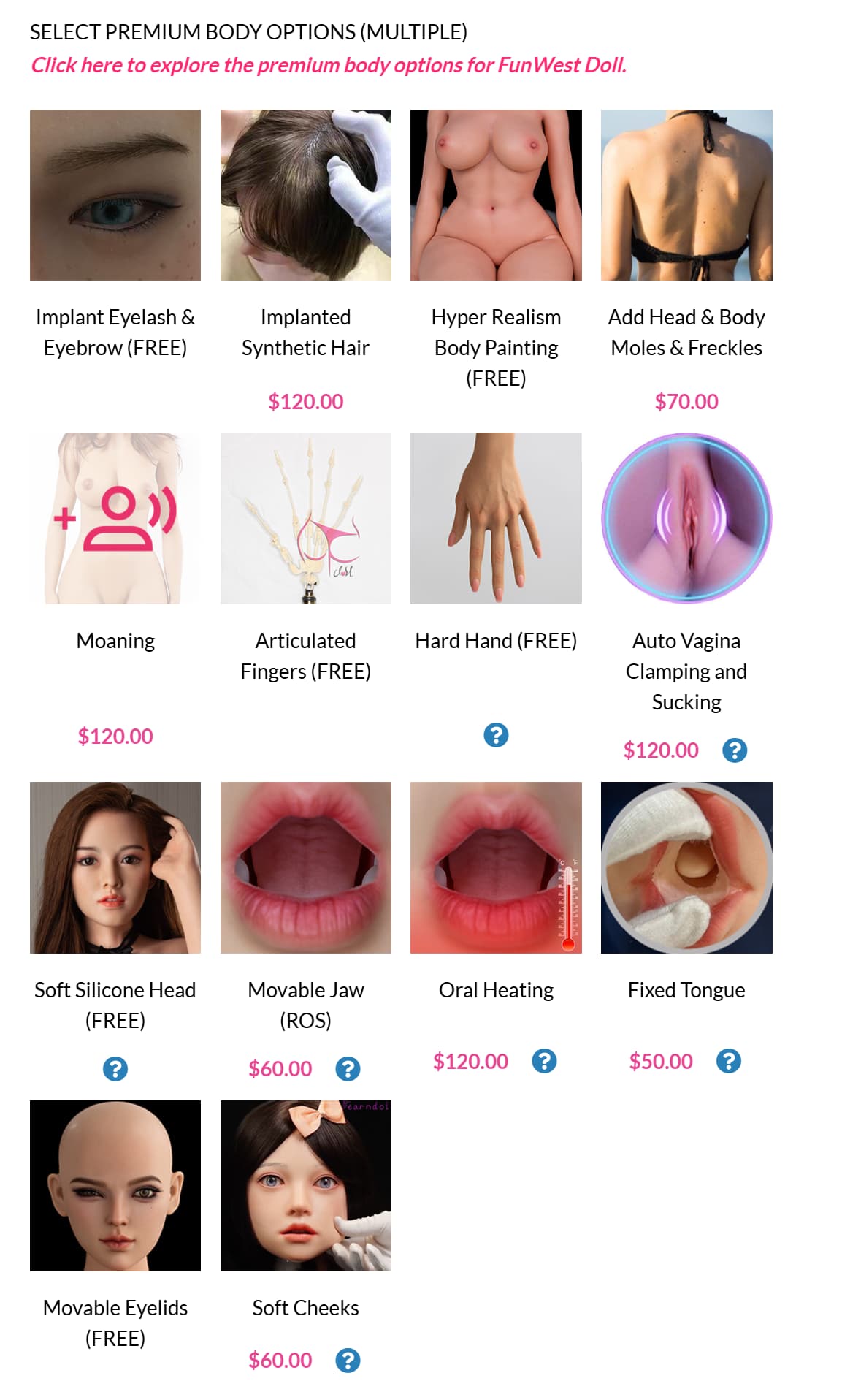Click the Movable Jaw (ROS) label
Image resolution: width=842 pixels, height=1400 pixels.
pos(306,1005)
